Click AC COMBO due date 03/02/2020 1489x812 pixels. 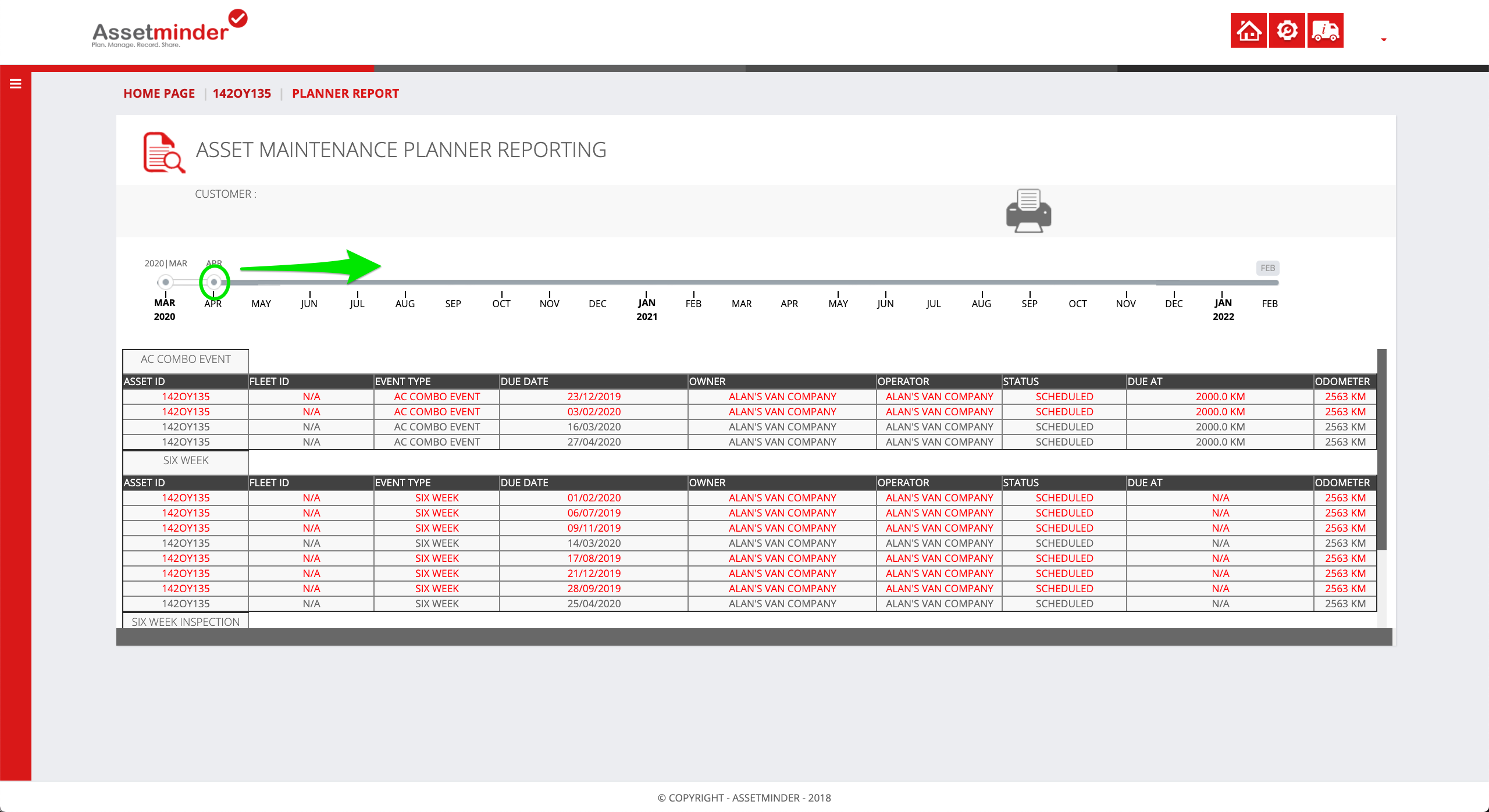594,412
